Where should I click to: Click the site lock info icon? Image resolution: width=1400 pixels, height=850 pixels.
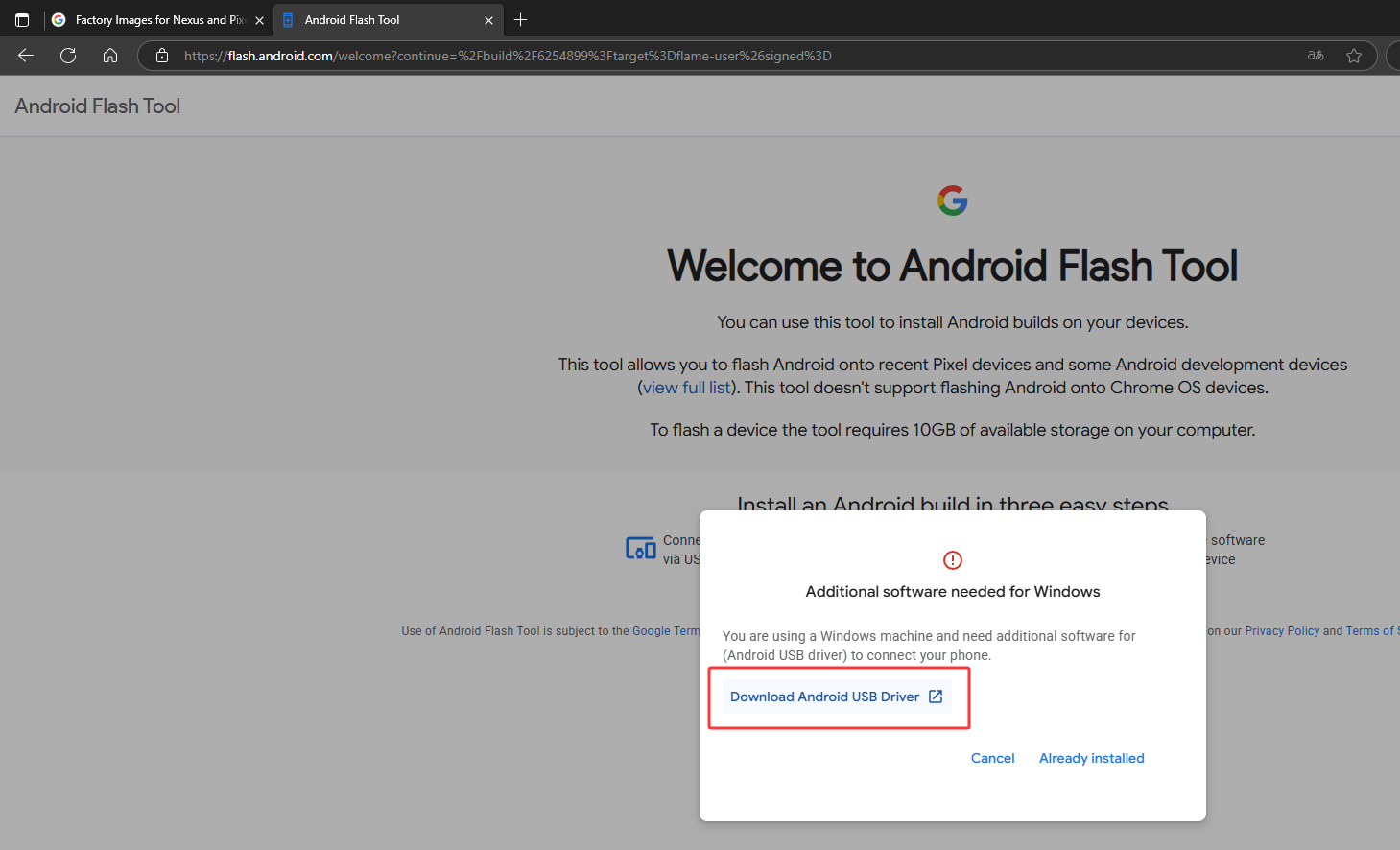click(x=162, y=56)
